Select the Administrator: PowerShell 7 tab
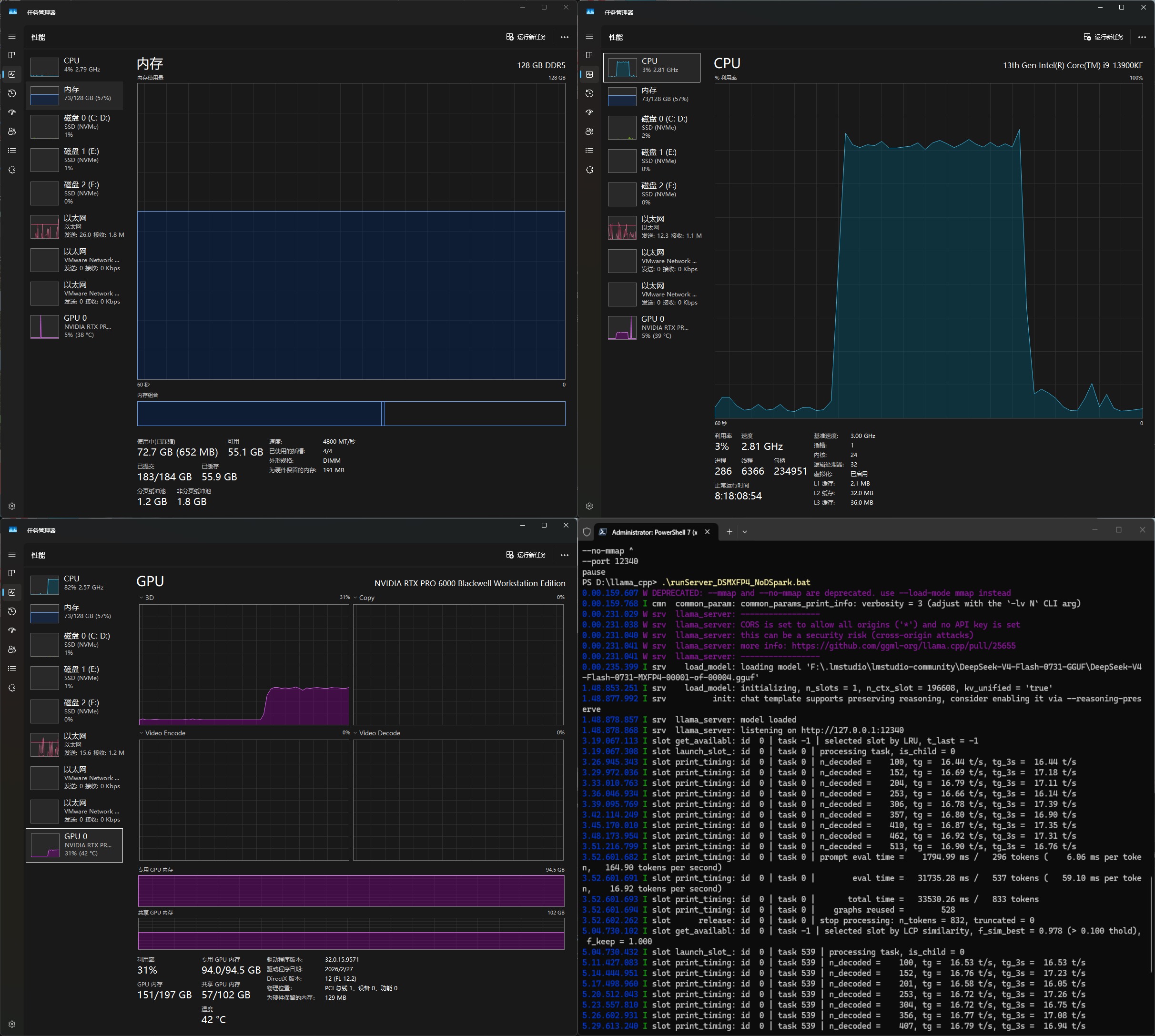 pyautogui.click(x=655, y=532)
